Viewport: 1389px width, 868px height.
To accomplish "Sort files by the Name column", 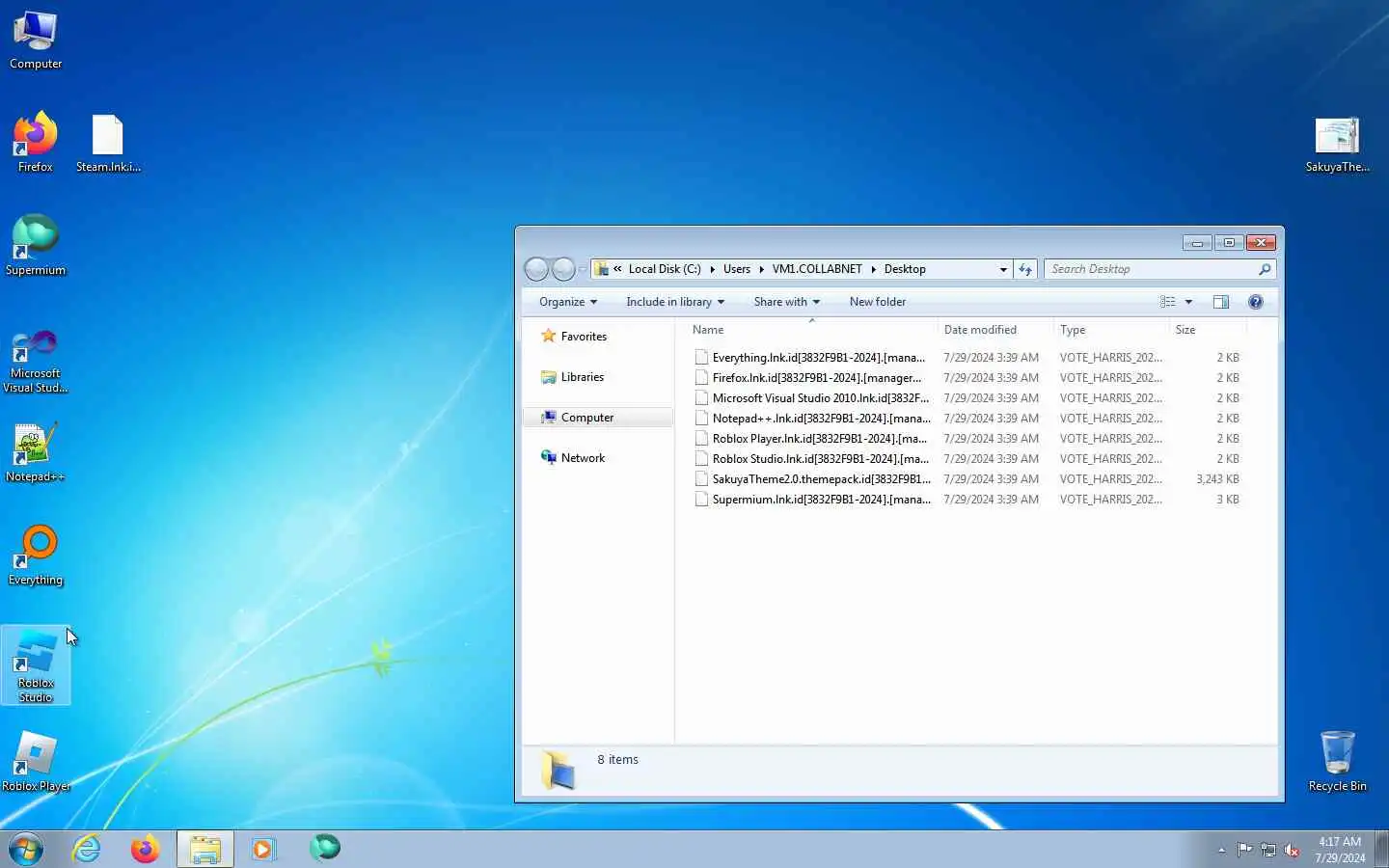I will [810, 330].
